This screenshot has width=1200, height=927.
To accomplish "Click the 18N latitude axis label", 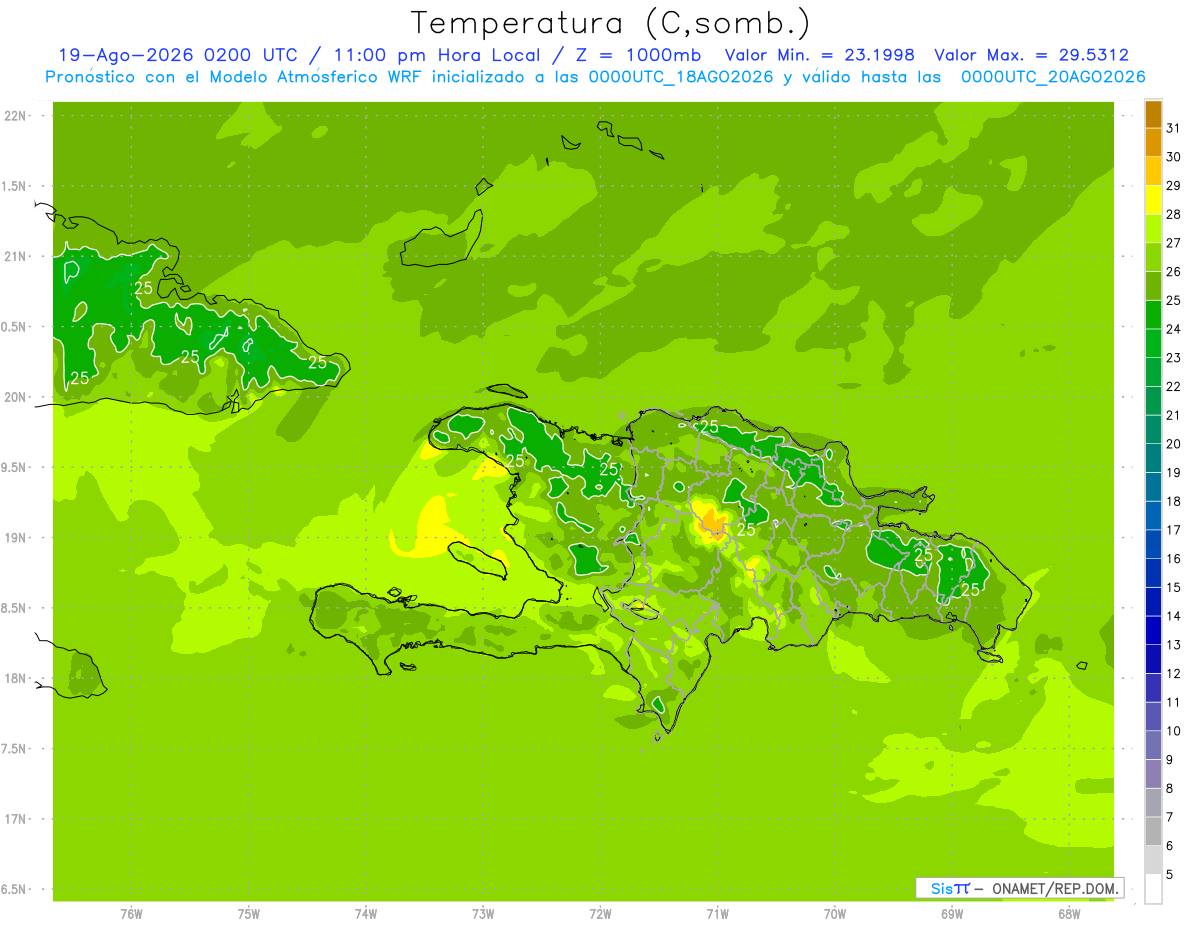I will click(15, 678).
